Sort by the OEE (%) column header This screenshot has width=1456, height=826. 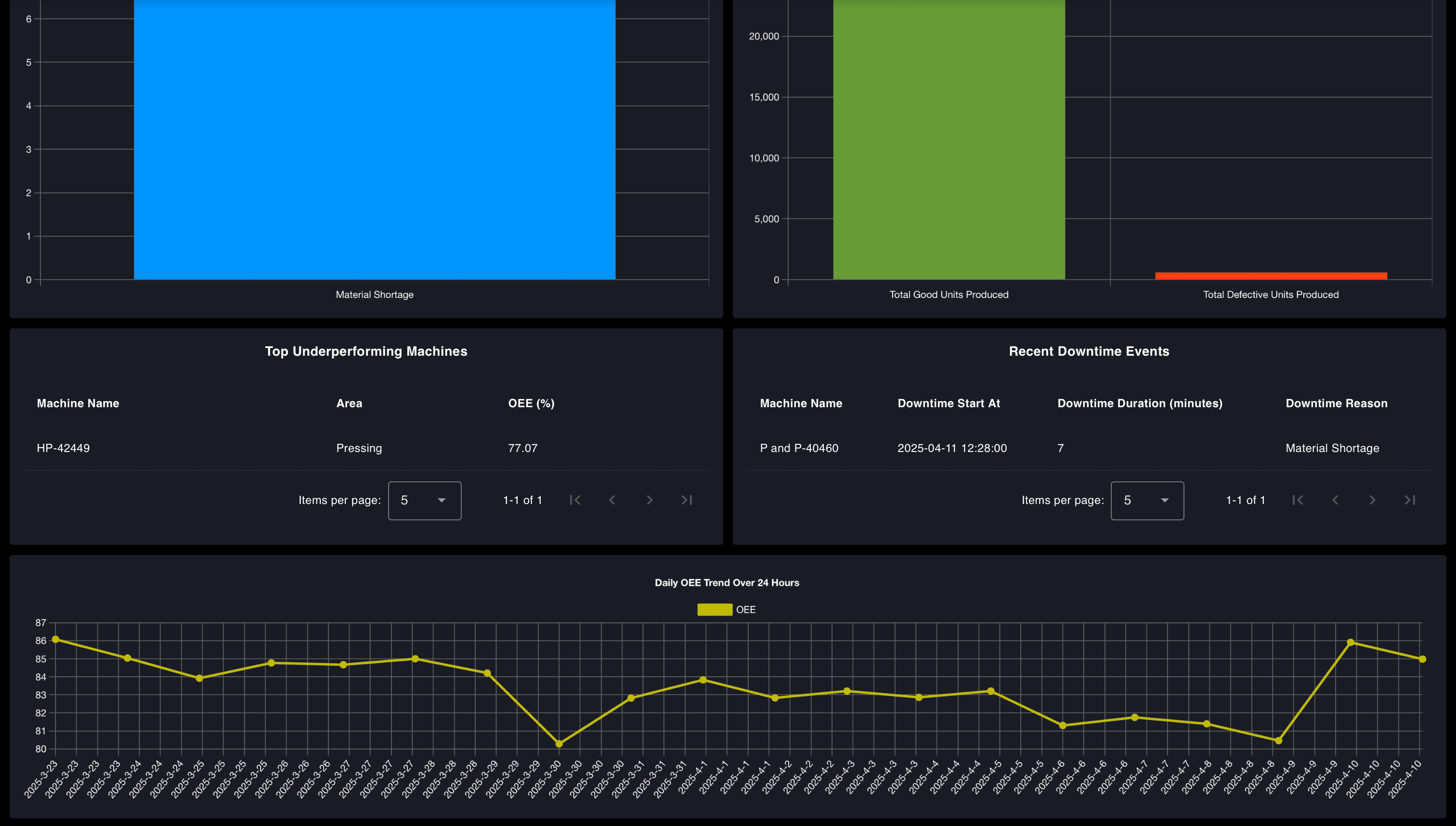pos(531,403)
